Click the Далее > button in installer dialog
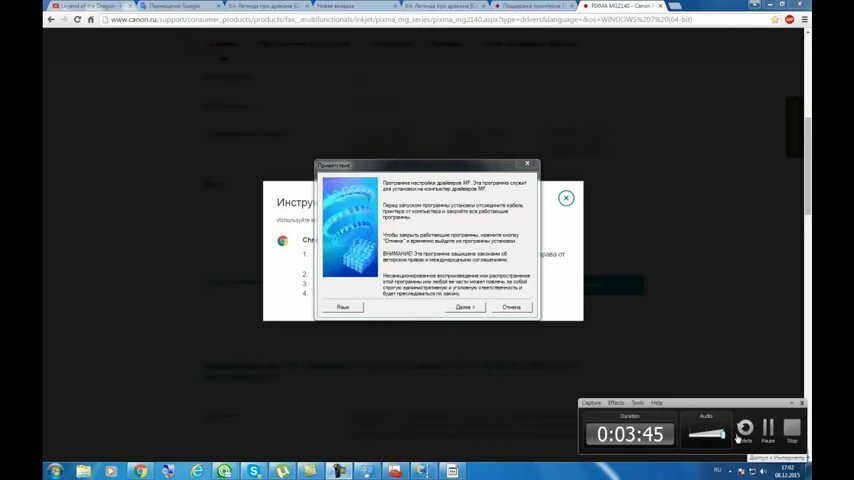This screenshot has width=854, height=480. coord(465,307)
